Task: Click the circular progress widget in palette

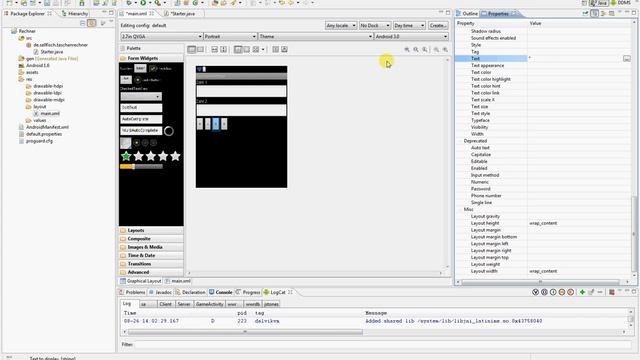Action: tap(169, 131)
